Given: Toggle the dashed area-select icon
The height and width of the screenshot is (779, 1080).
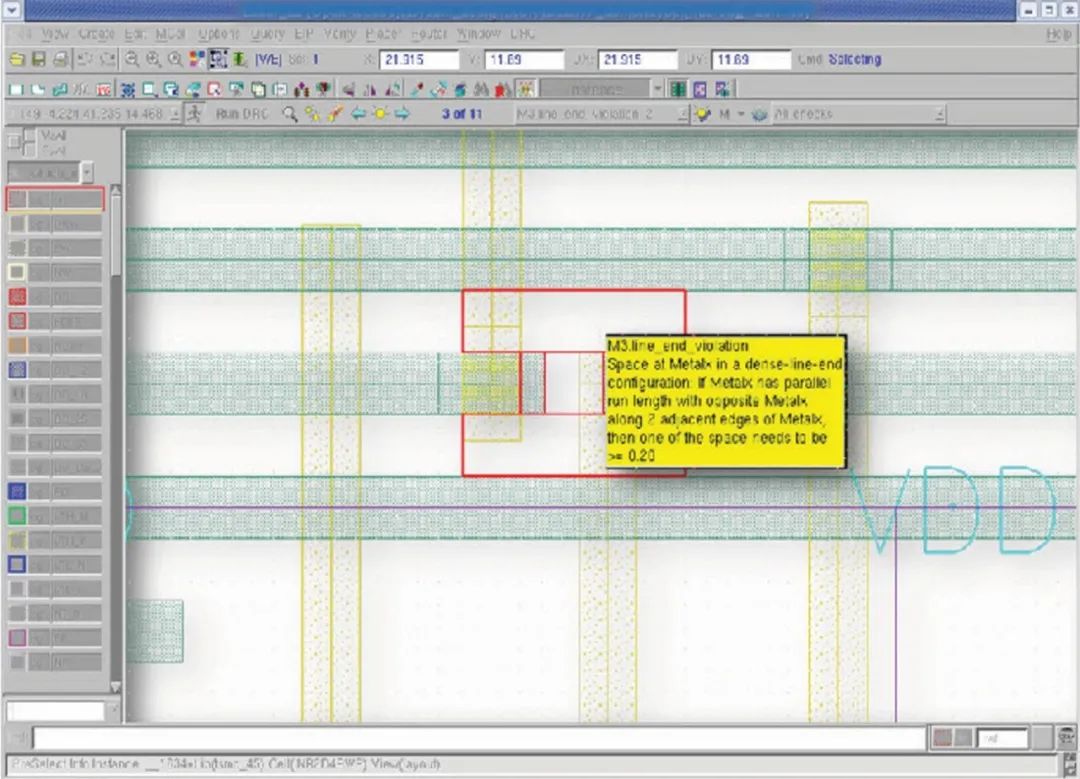Looking at the screenshot, I should tap(218, 60).
